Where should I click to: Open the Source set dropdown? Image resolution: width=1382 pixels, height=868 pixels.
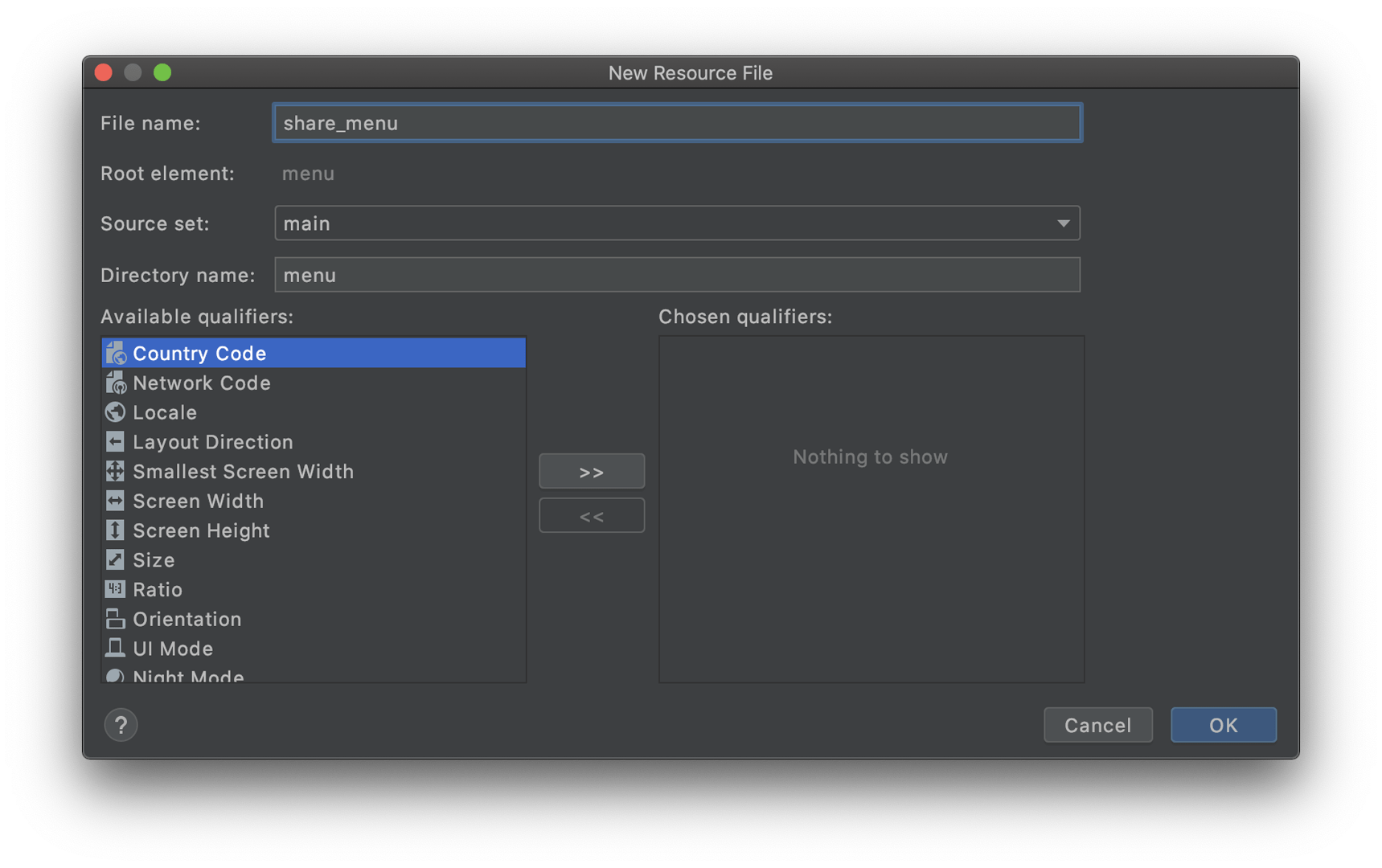point(677,223)
